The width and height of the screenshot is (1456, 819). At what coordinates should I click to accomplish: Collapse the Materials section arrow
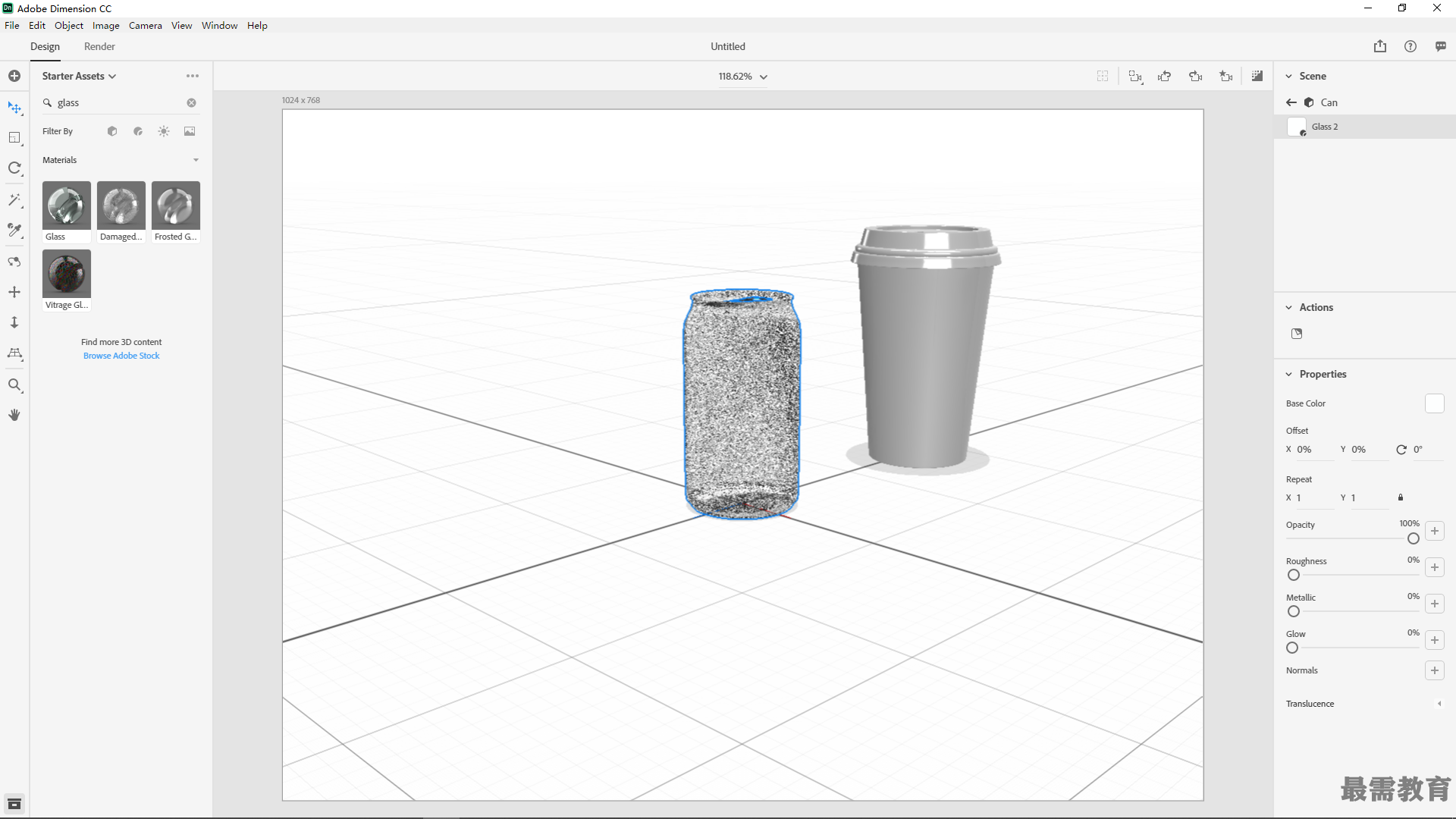coord(196,160)
